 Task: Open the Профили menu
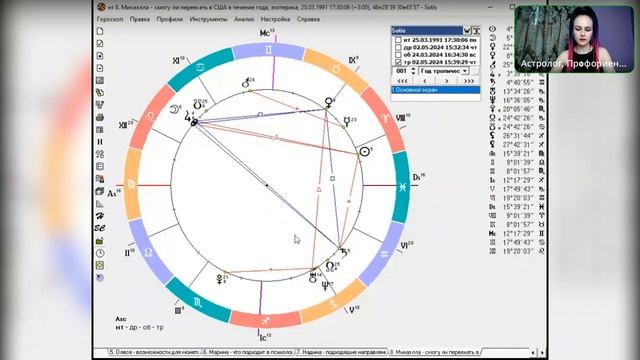(x=170, y=19)
